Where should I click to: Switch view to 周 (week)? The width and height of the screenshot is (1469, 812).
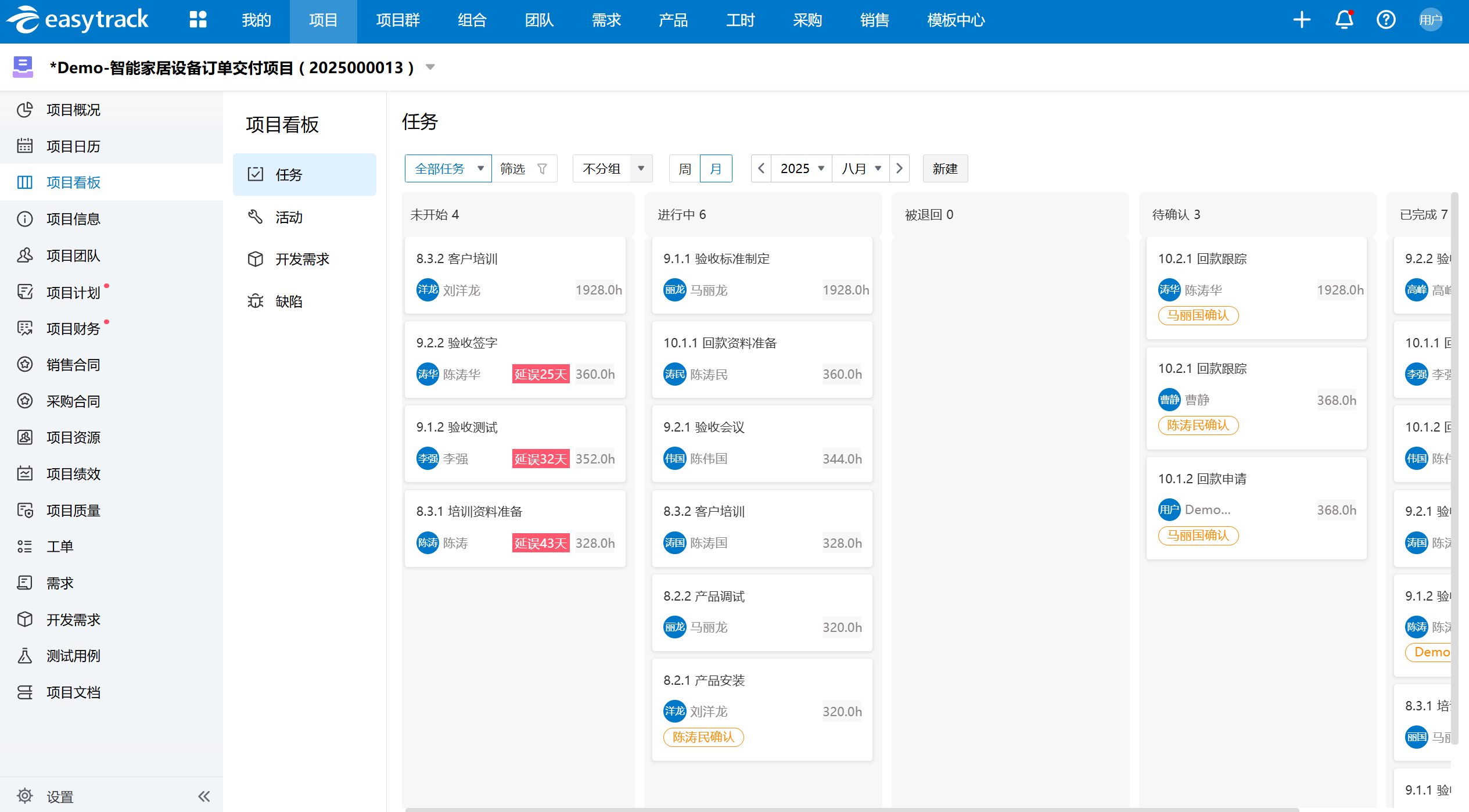tap(685, 169)
